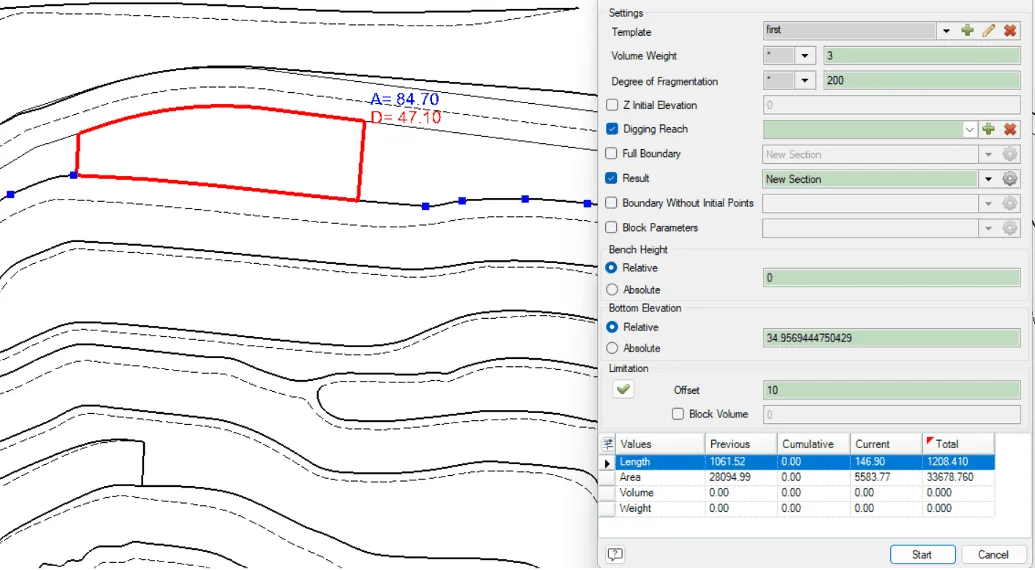Open Boundary Without Initial Points gear settings
1035x570 pixels.
pos(1009,203)
